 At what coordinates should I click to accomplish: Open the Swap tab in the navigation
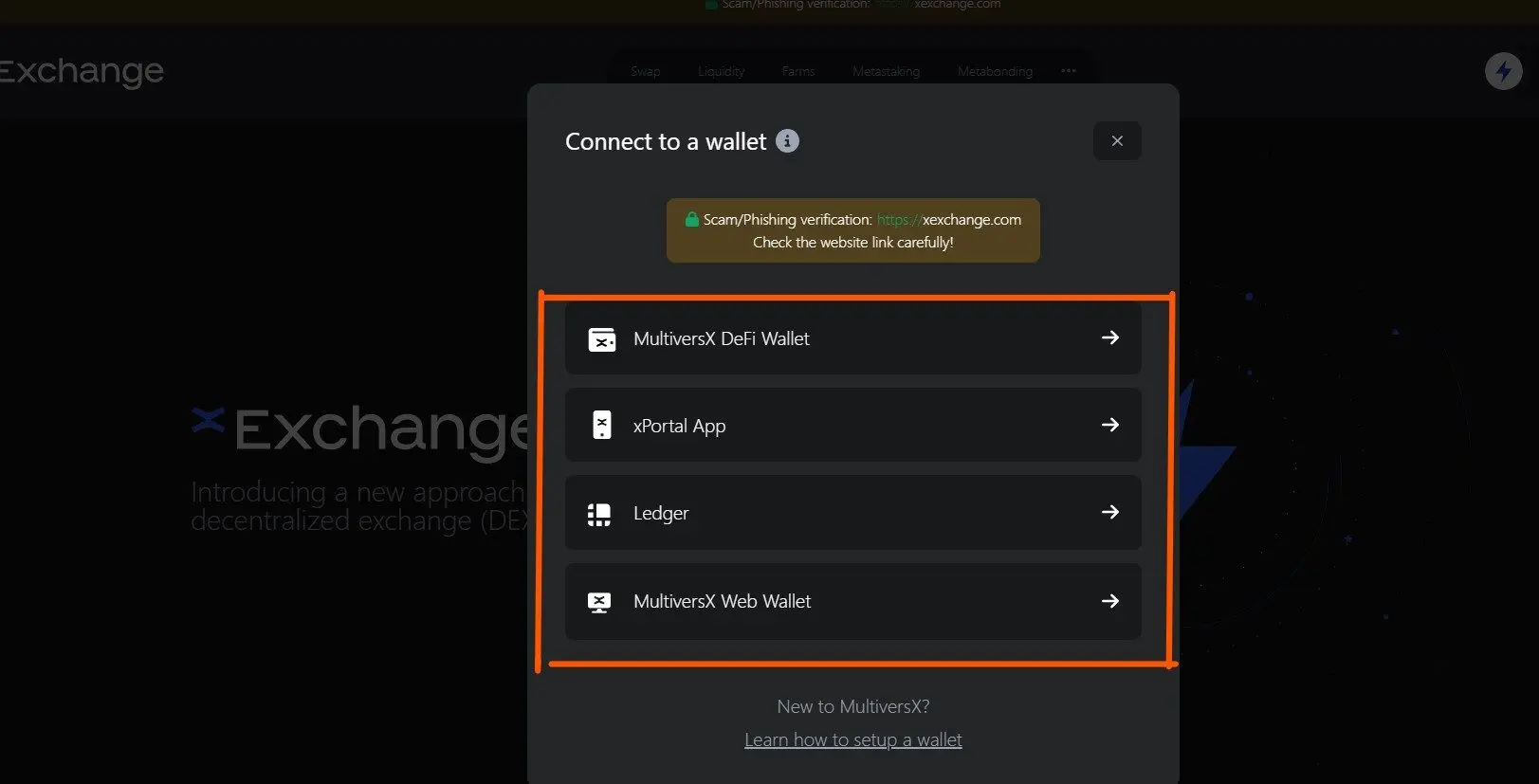pyautogui.click(x=646, y=71)
